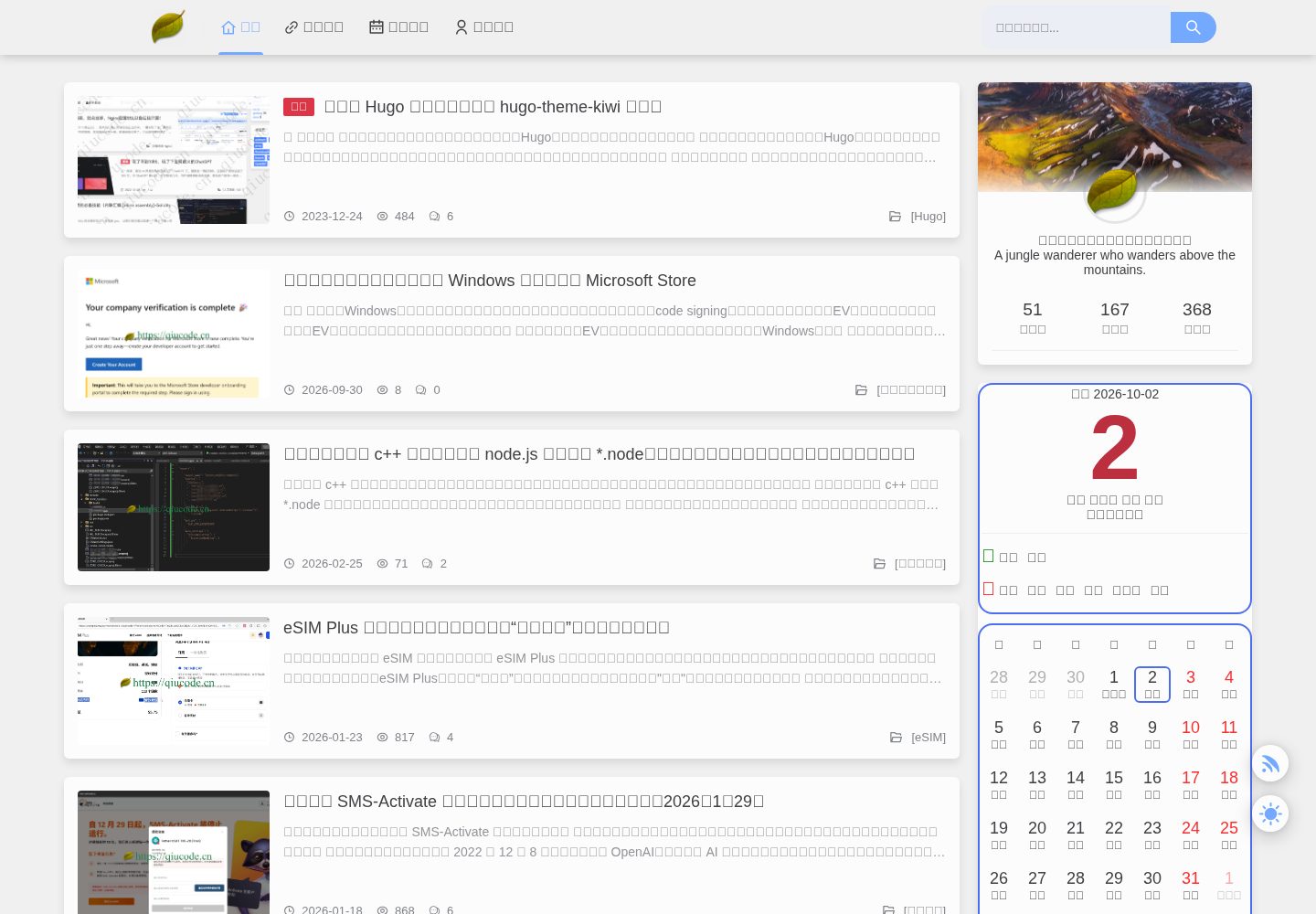Screen dimensions: 1316x914
Task: Click the blue magnifier search button
Action: 1194,27
